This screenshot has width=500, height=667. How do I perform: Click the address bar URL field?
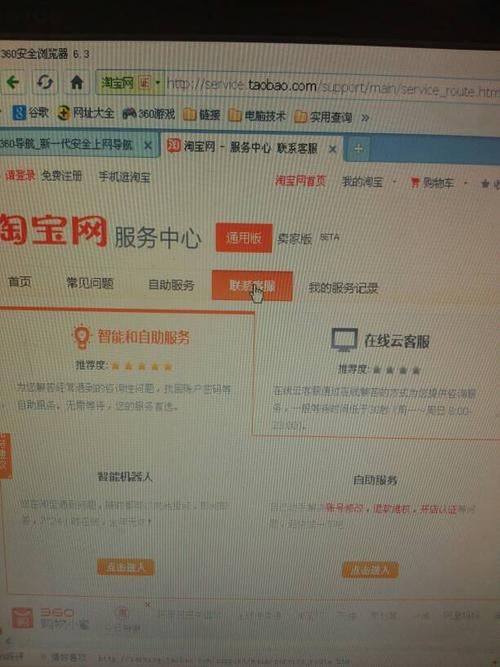[x=332, y=86]
